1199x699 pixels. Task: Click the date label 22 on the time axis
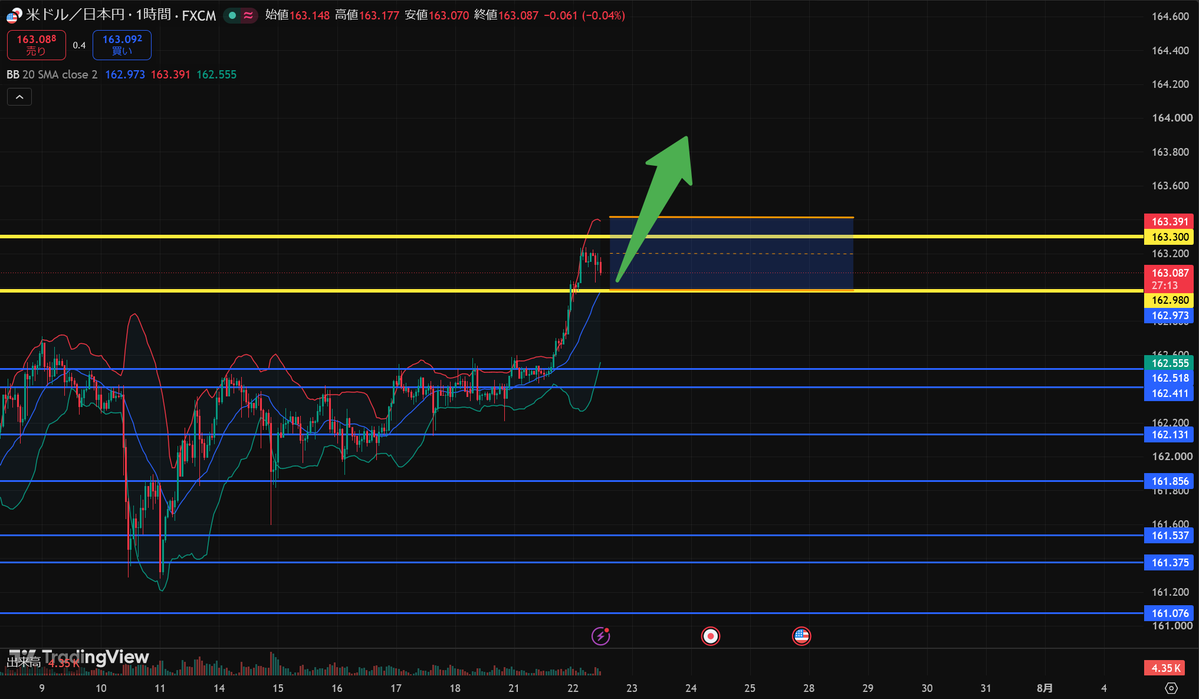(573, 688)
